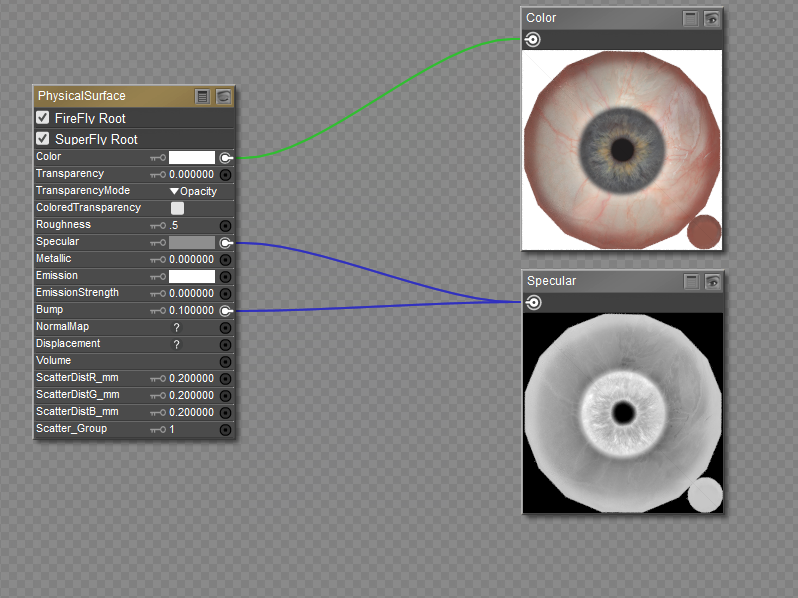Toggle the Color node preview eye
This screenshot has width=798, height=598.
[x=711, y=18]
